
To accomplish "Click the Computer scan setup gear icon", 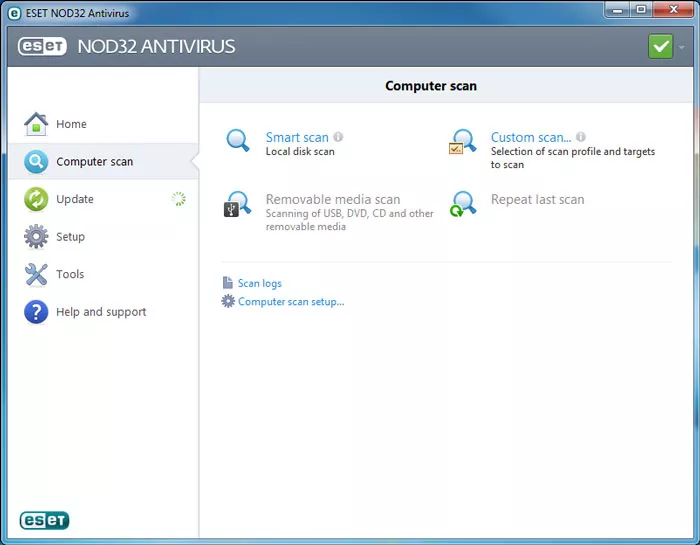I will click(x=228, y=301).
